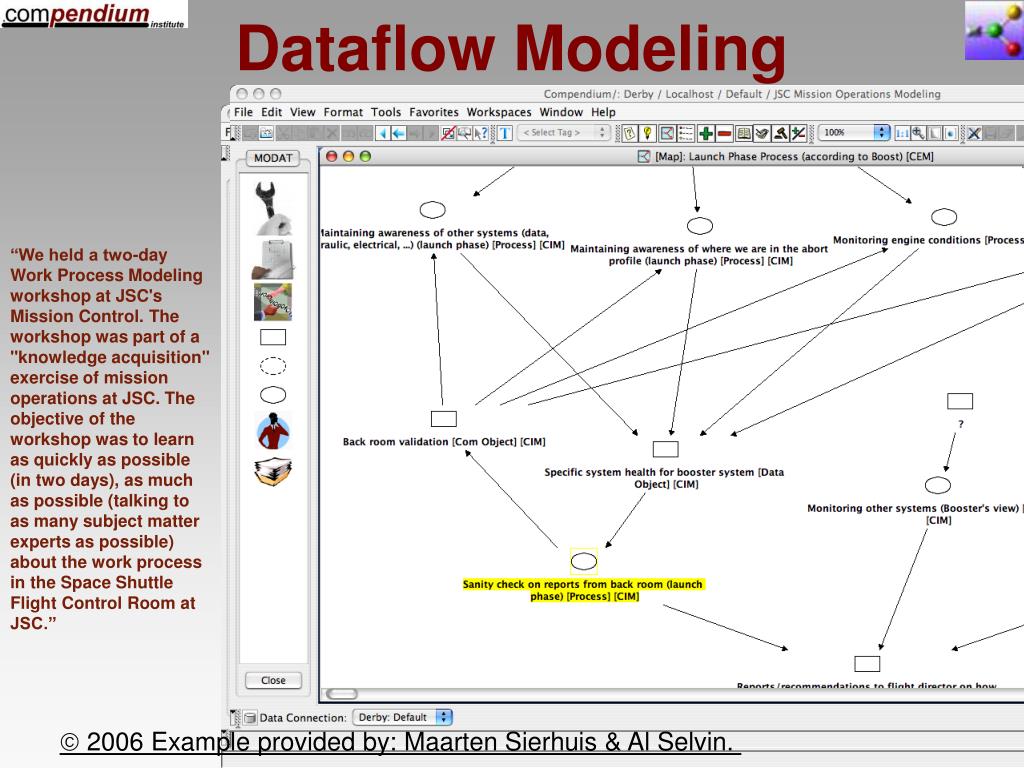The height and width of the screenshot is (768, 1024).
Task: Click the magnifier zoom toolbar icon
Action: (918, 133)
